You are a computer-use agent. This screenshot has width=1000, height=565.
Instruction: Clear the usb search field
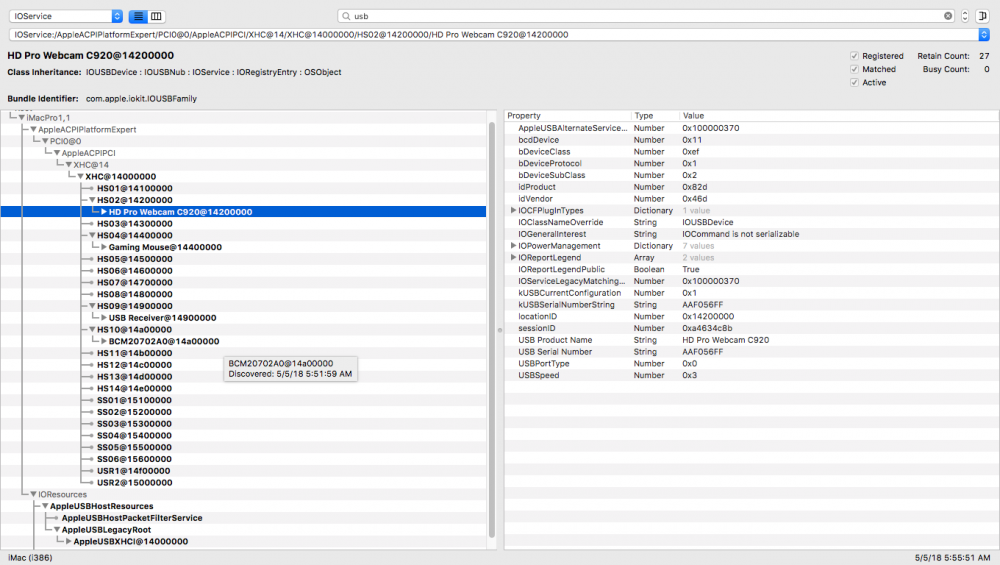[x=948, y=16]
